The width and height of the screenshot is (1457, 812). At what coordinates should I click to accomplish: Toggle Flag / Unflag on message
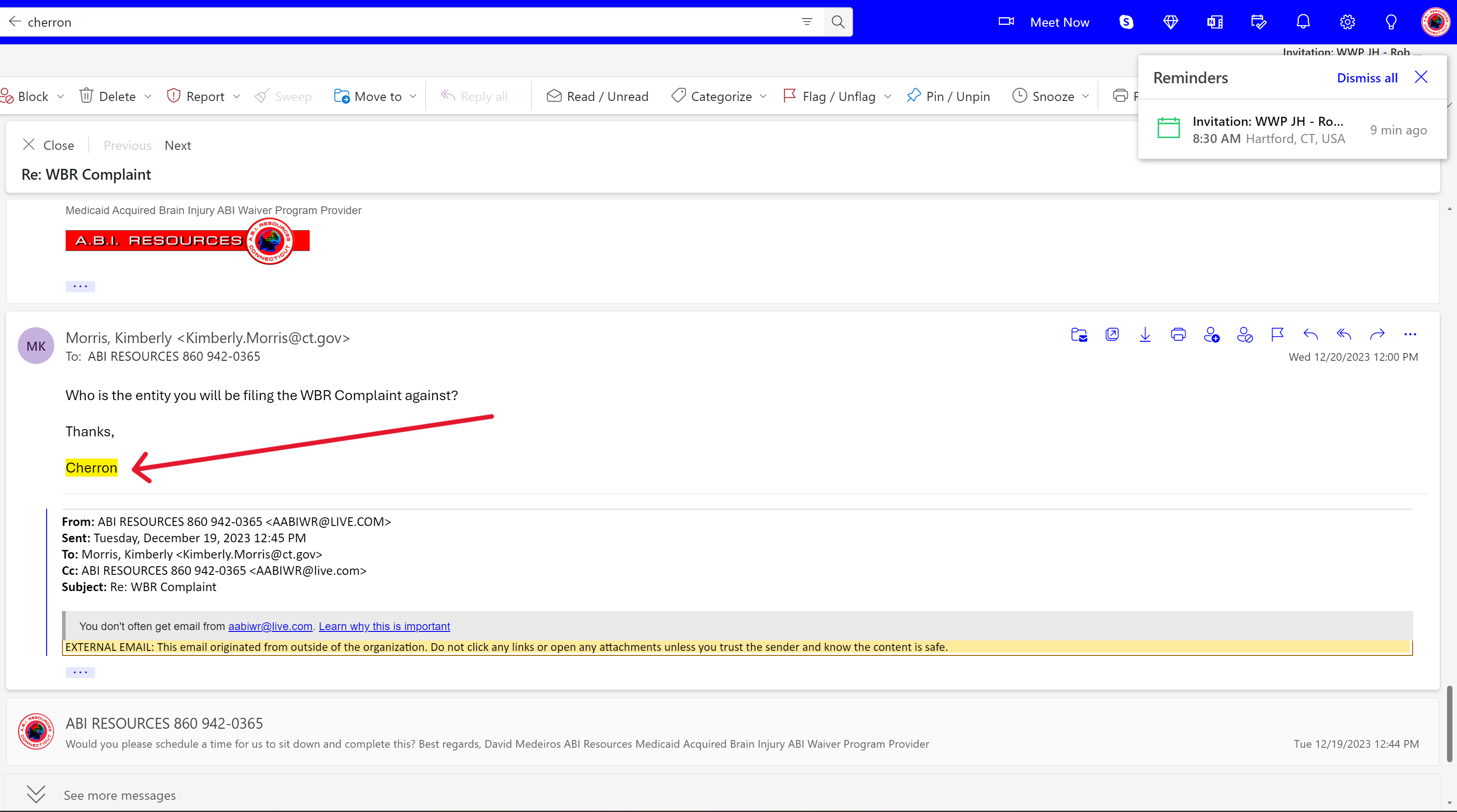[x=829, y=96]
